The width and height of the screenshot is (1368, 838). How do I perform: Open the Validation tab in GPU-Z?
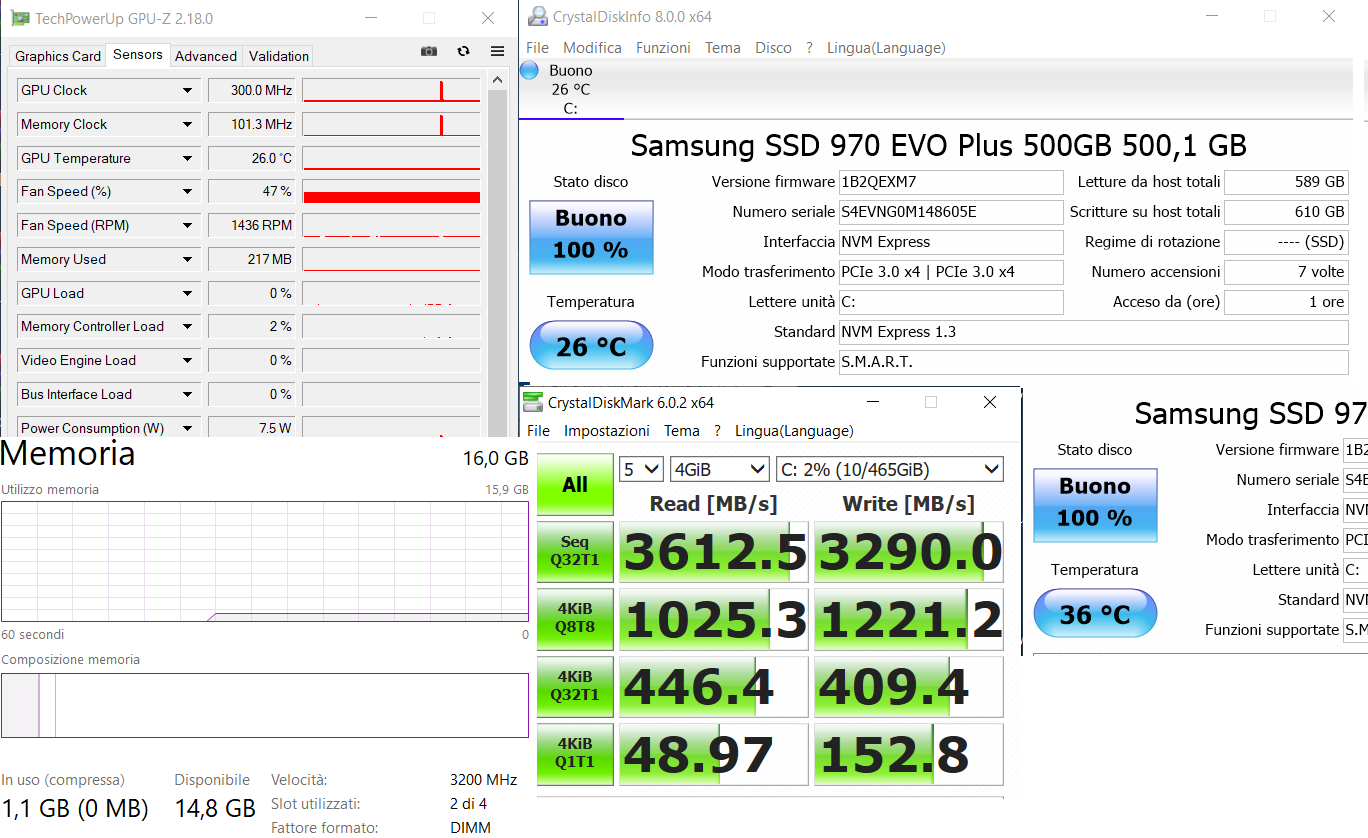(279, 56)
